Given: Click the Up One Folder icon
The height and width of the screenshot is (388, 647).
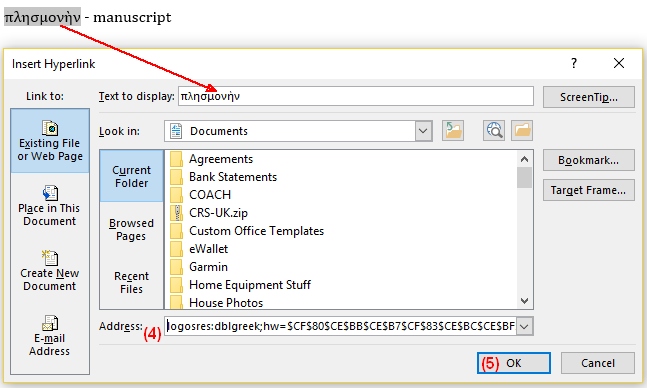Looking at the screenshot, I should pyautogui.click(x=453, y=131).
